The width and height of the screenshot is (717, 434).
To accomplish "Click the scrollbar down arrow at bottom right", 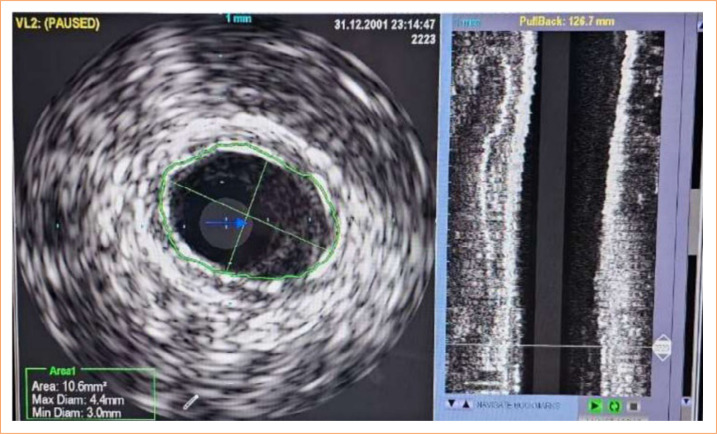I will coord(686,402).
